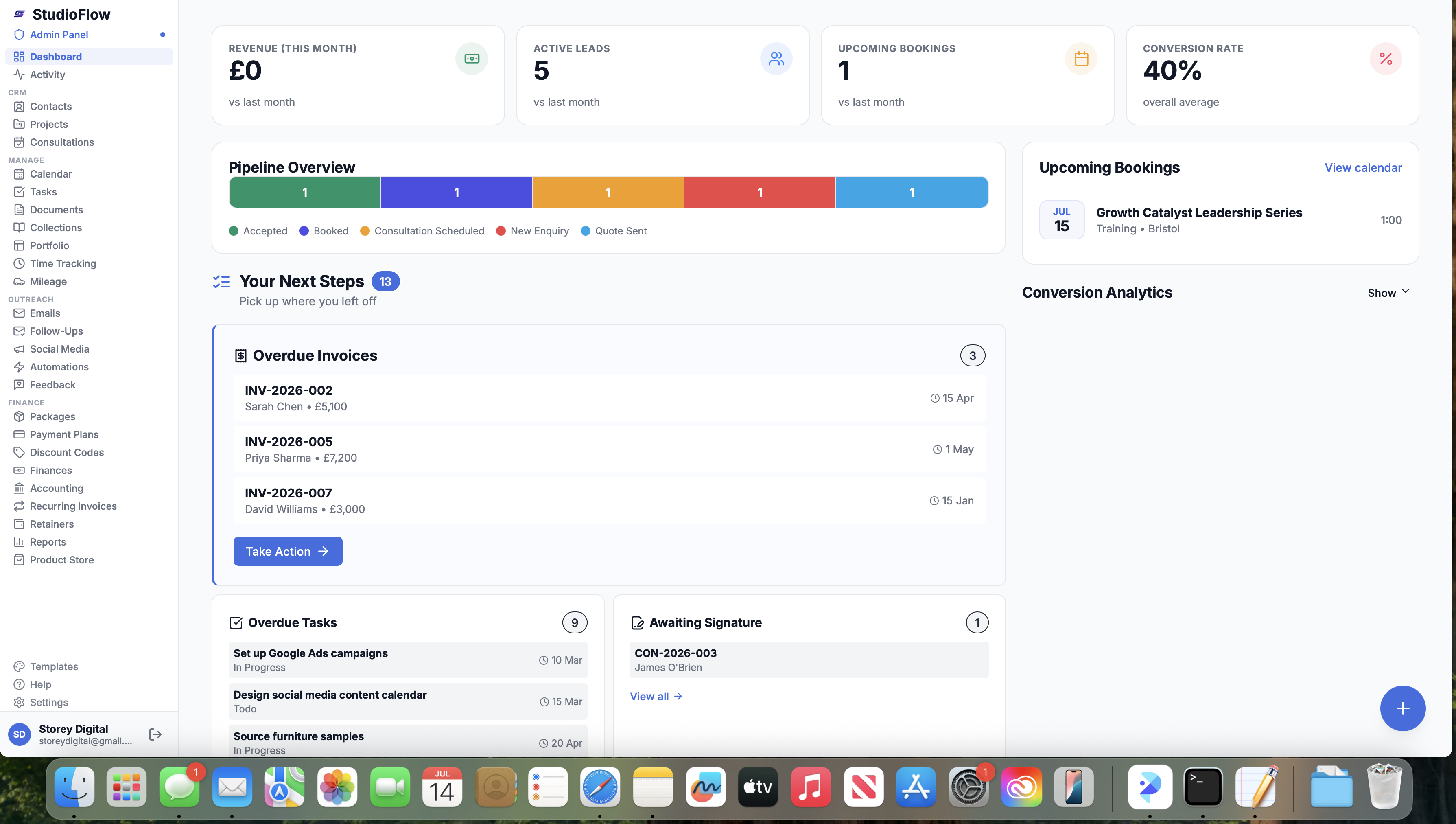
Task: Click the floating plus add button
Action: (1402, 708)
